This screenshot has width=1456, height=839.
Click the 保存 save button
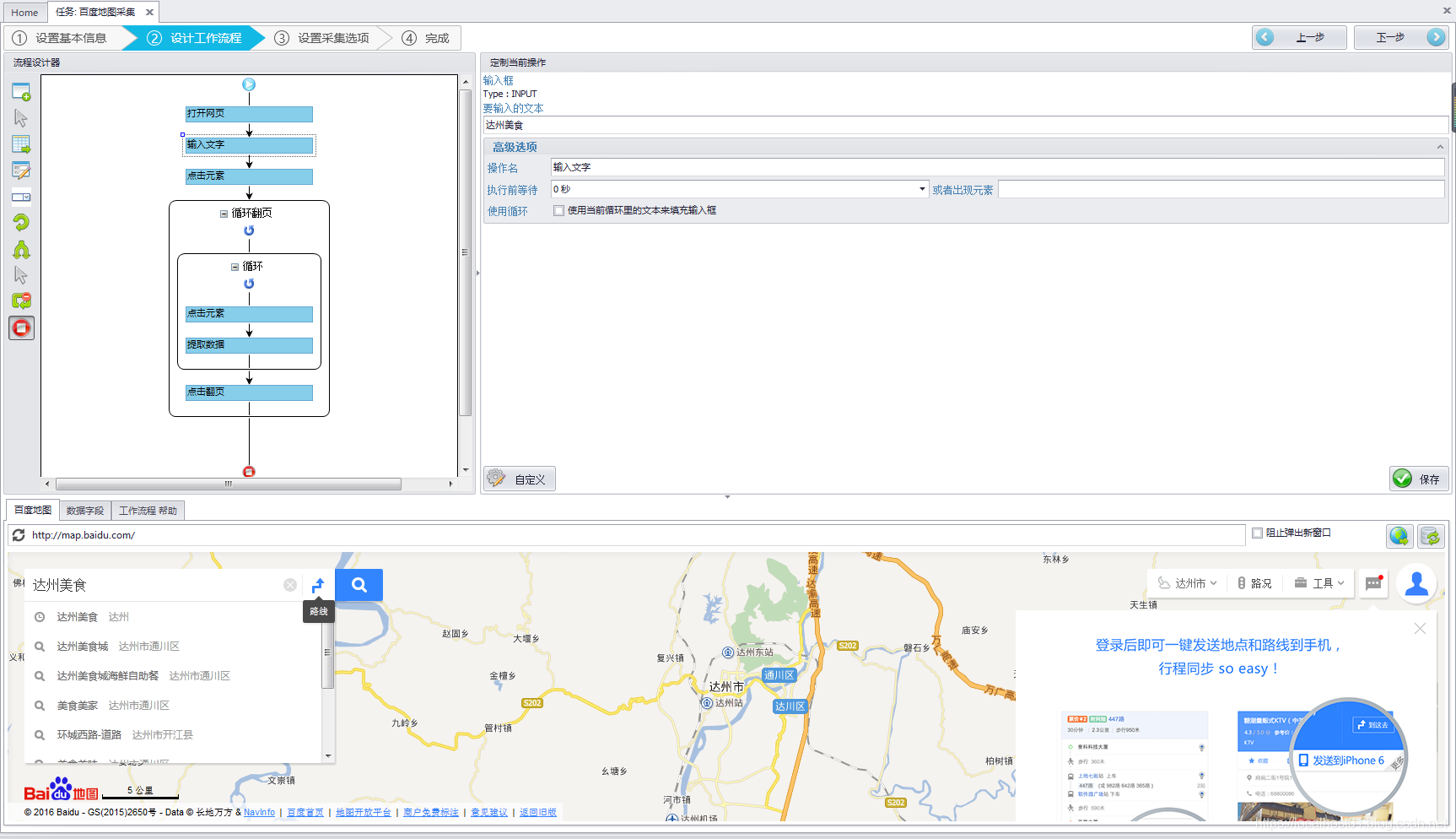(1419, 479)
